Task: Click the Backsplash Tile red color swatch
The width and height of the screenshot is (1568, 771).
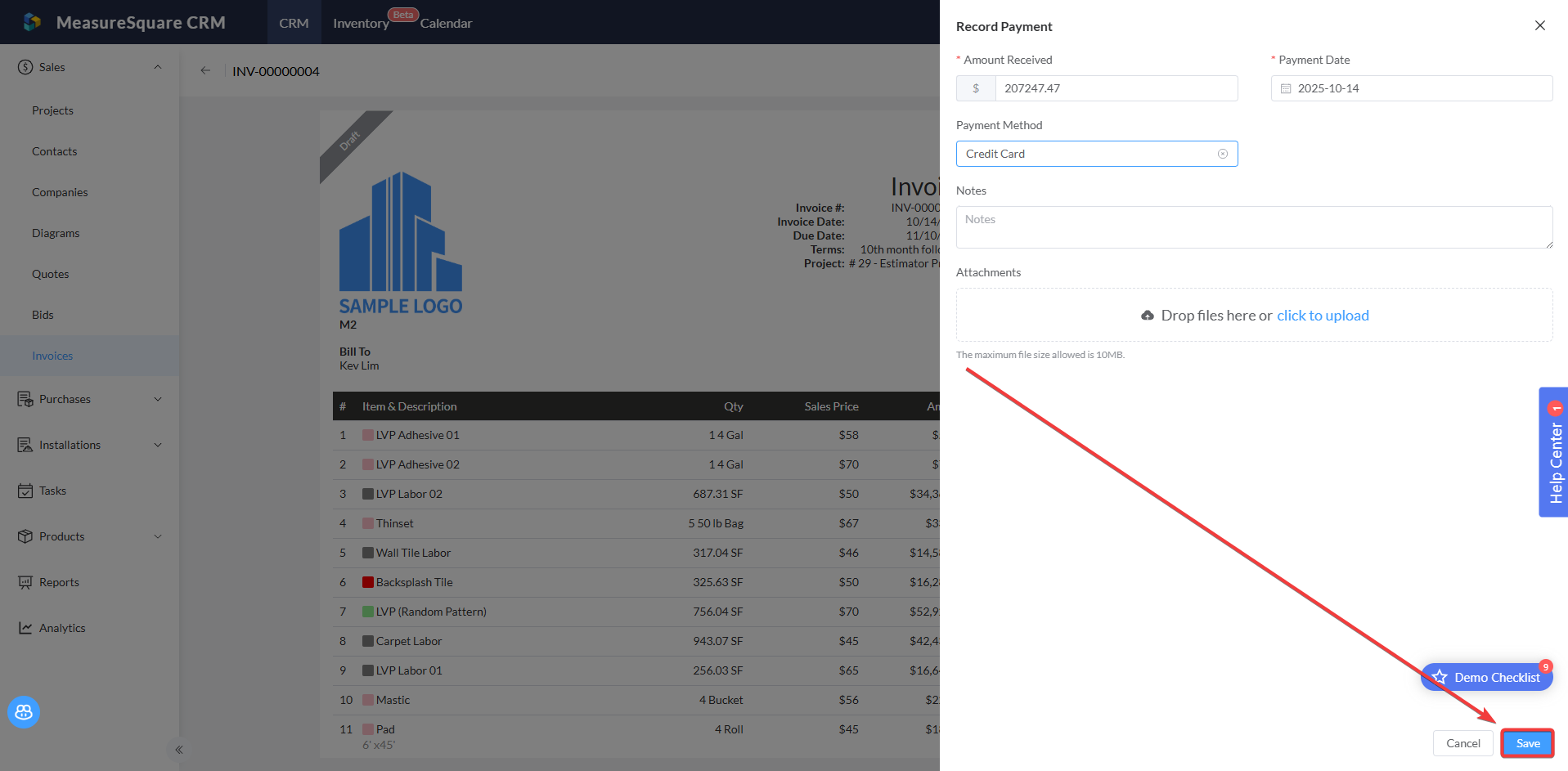Action: [x=368, y=582]
